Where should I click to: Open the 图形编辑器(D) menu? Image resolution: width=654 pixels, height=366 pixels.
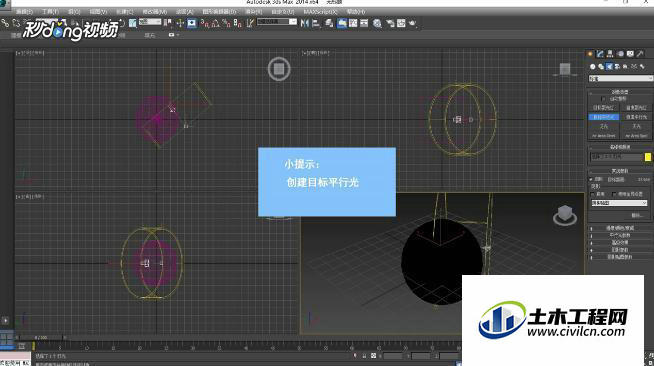(219, 12)
